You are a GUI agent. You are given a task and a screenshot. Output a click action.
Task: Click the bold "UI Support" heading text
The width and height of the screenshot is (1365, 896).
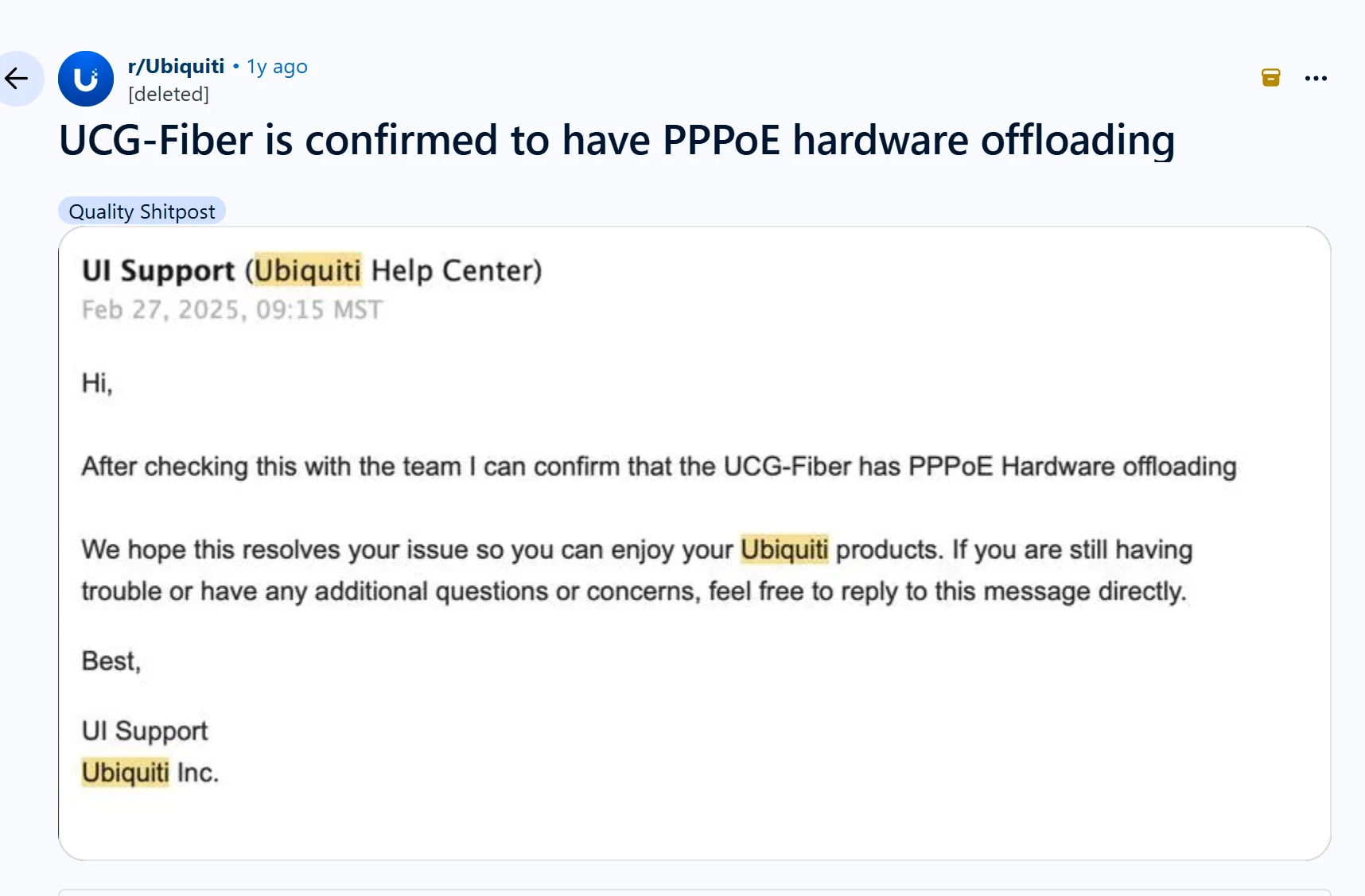[x=158, y=270]
